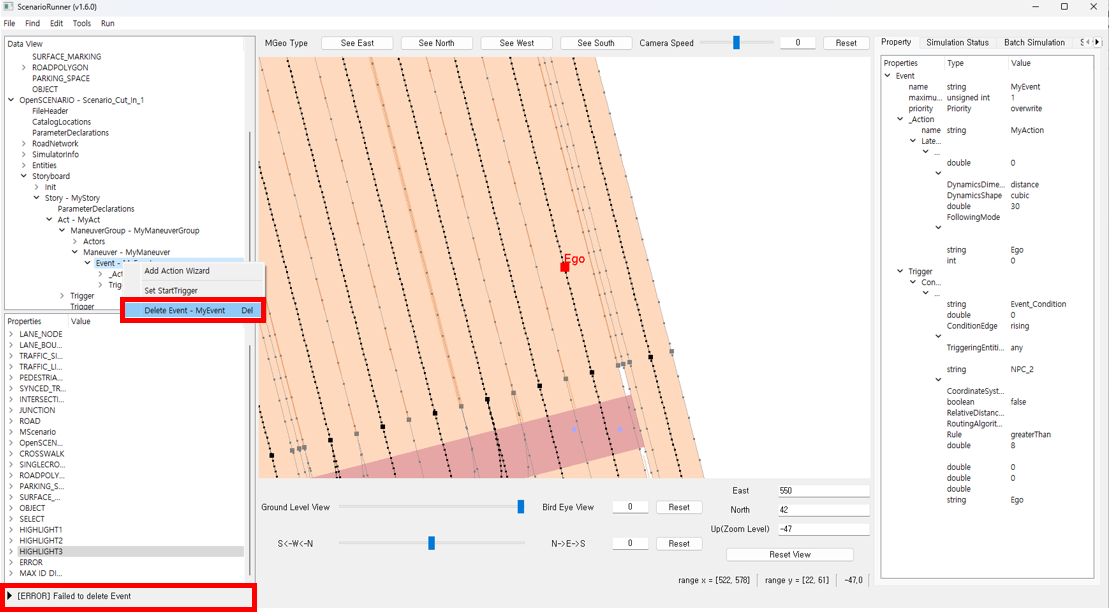Open the Tools menu
Viewport: 1109px width, 613px height.
[x=81, y=23]
